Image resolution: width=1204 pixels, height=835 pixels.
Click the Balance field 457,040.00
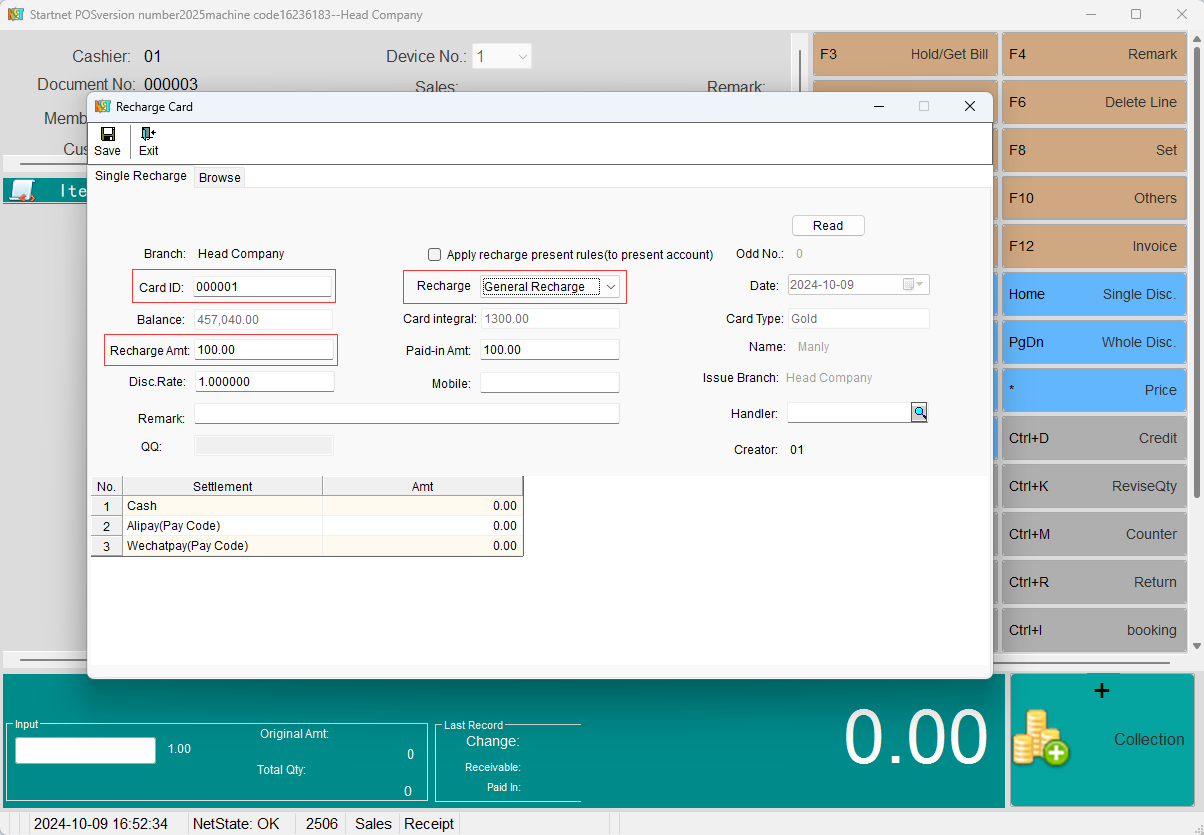click(x=262, y=320)
